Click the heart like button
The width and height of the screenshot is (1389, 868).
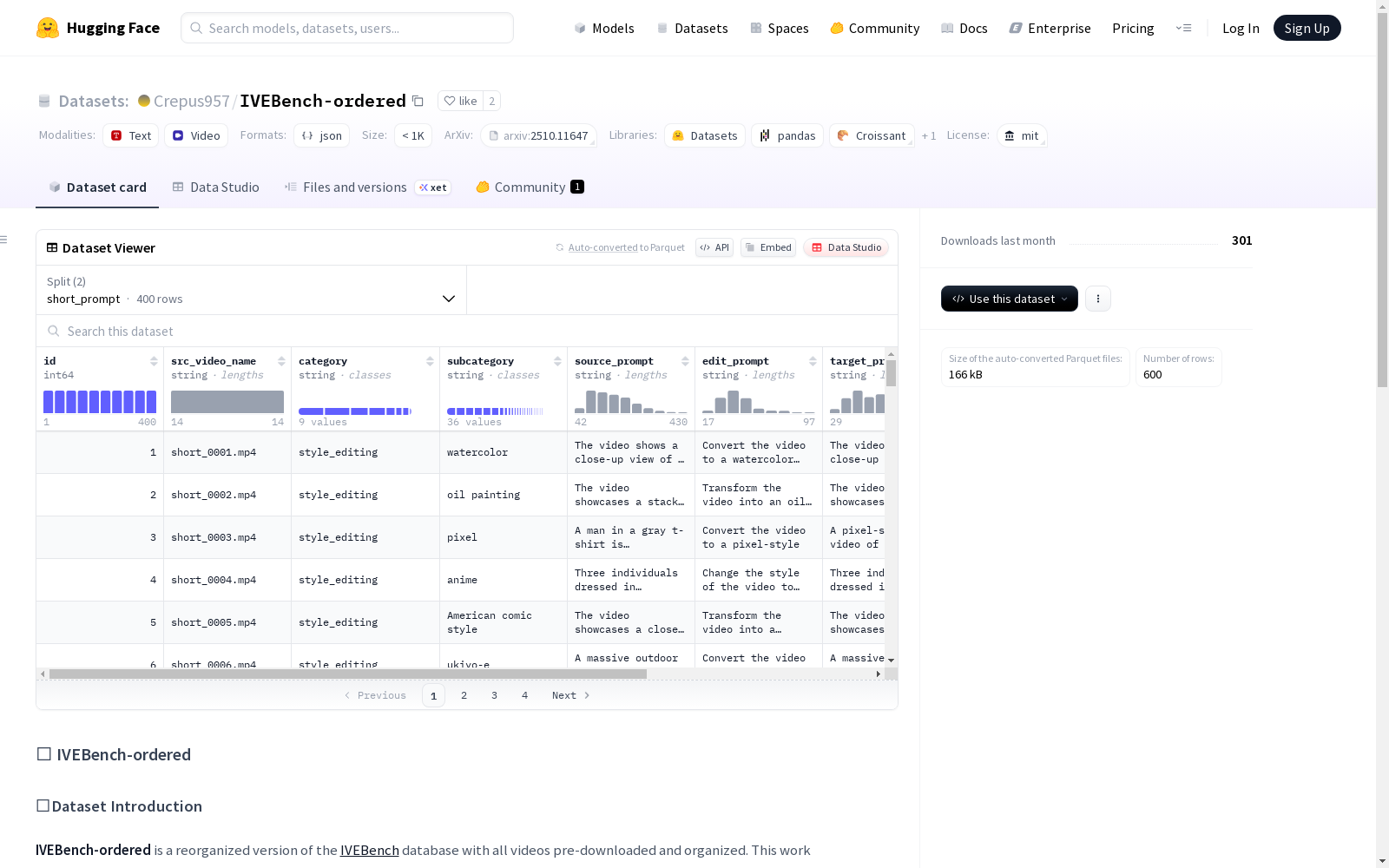pyautogui.click(x=460, y=101)
